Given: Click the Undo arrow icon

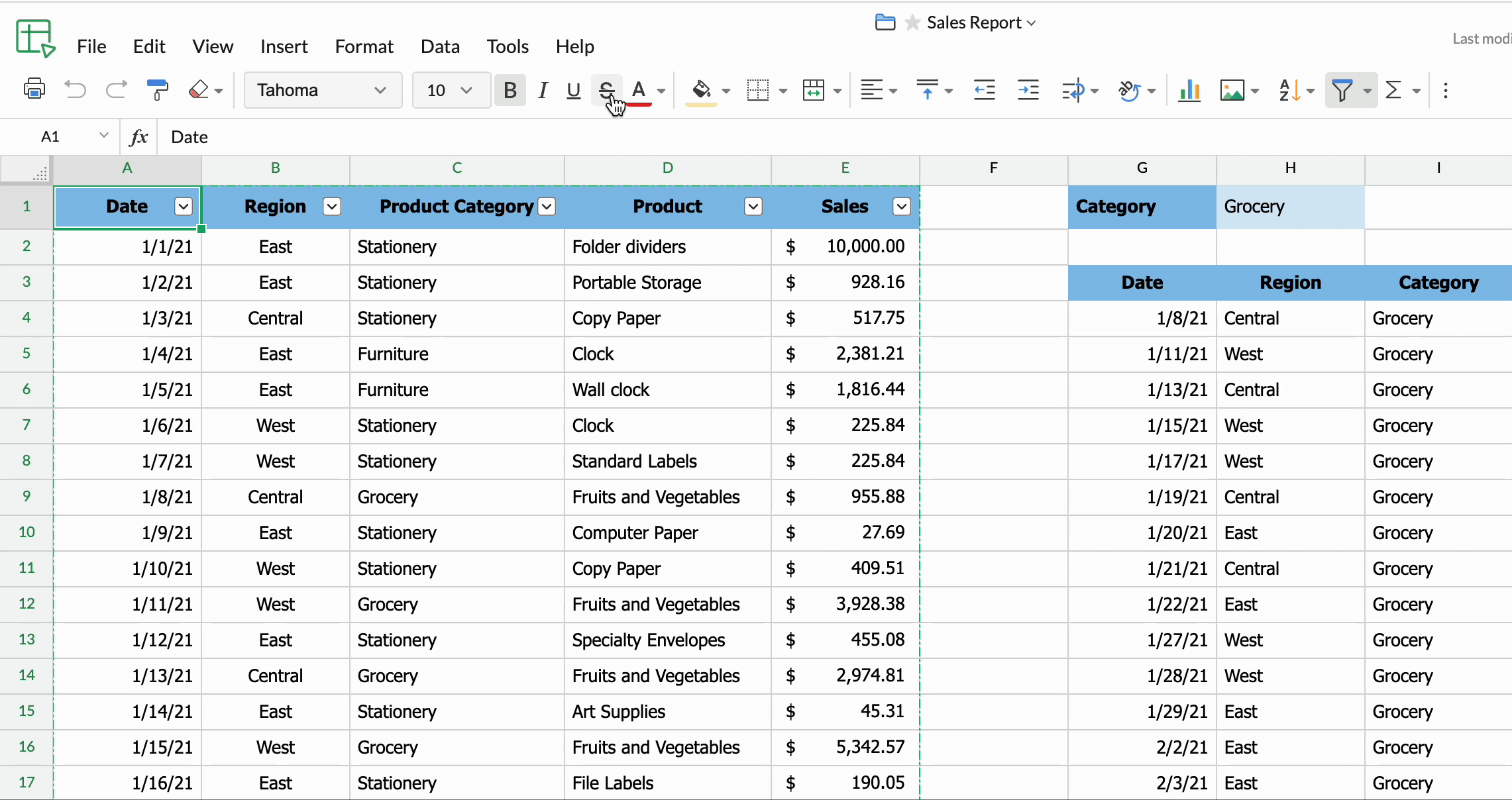Looking at the screenshot, I should (75, 89).
